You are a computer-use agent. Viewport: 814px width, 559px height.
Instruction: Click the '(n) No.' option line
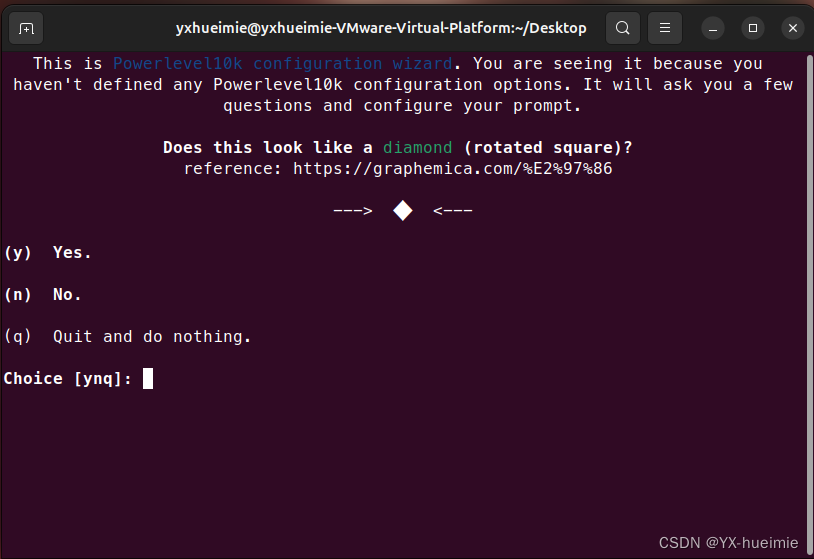point(43,295)
